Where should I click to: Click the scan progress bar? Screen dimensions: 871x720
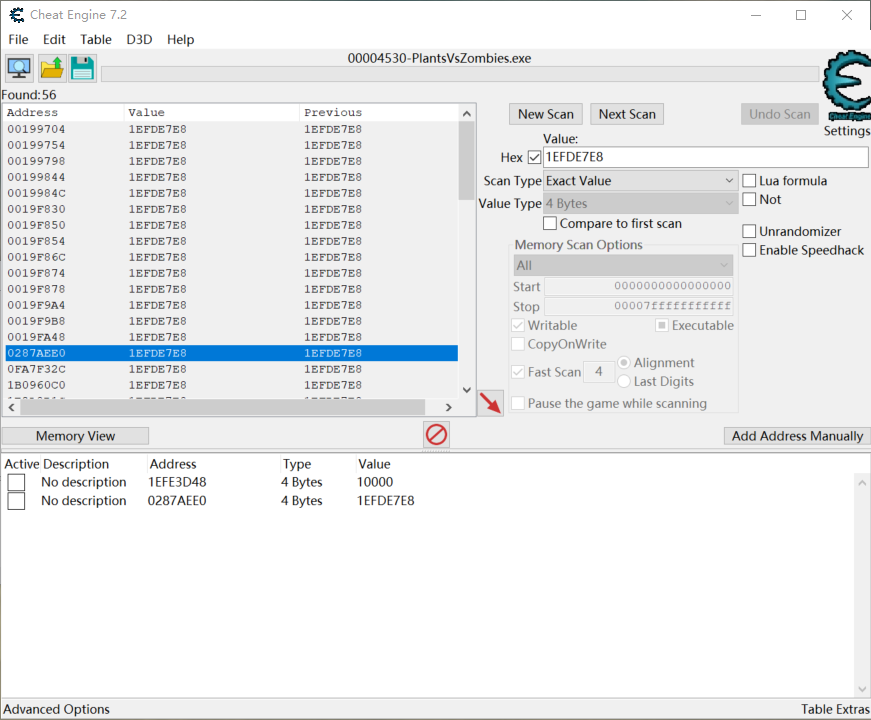[460, 74]
